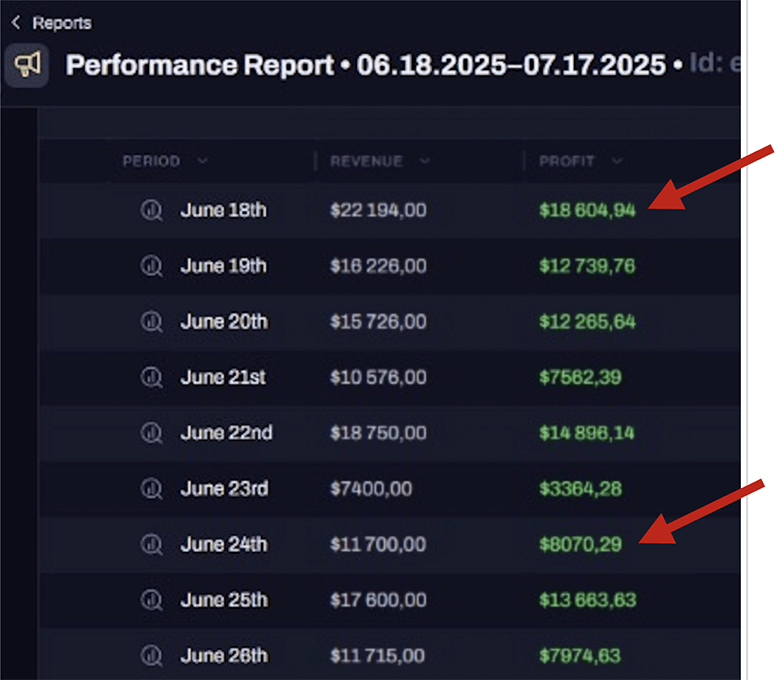This screenshot has height=680, width=779.
Task: Go back to Reports
Action: 61,22
